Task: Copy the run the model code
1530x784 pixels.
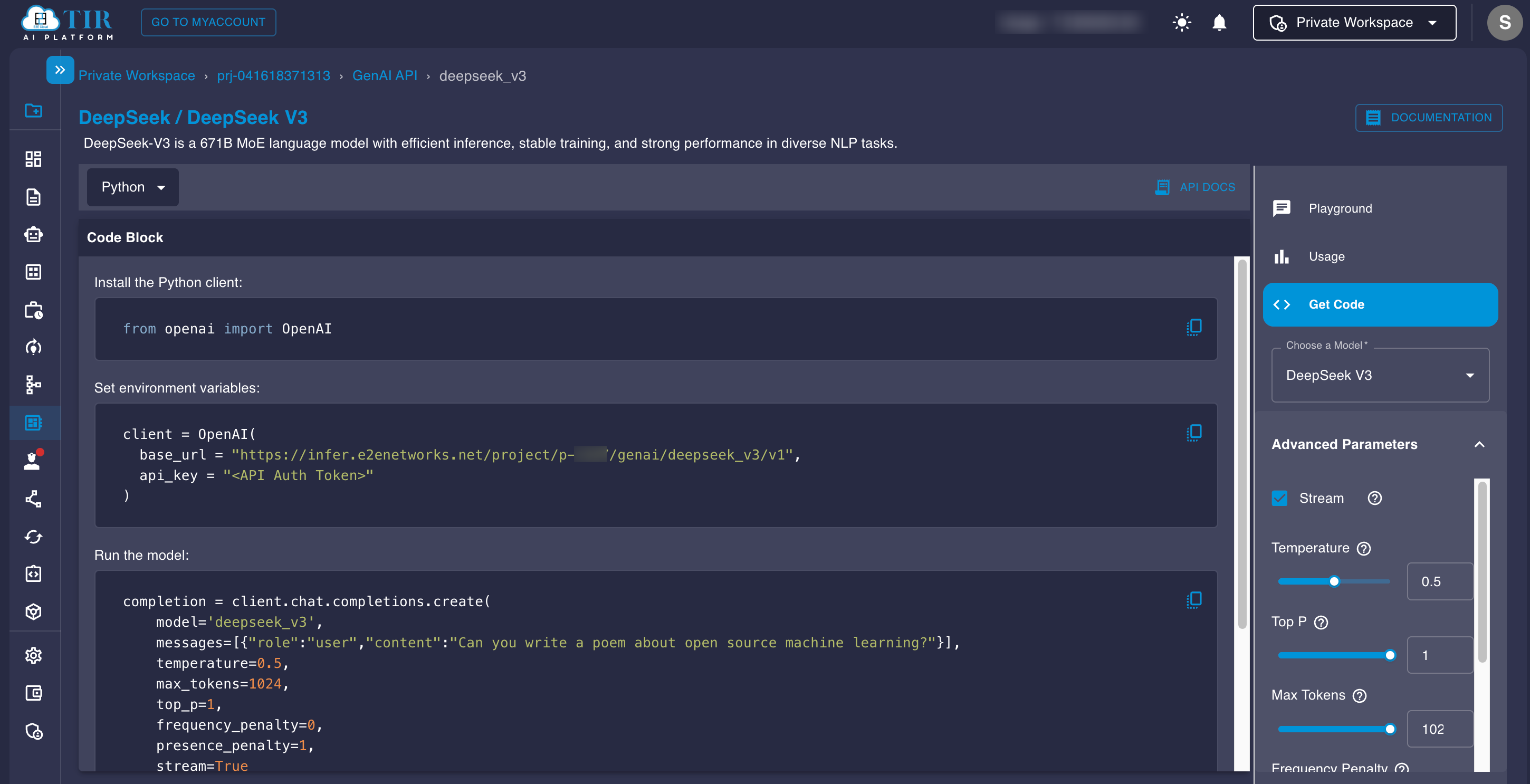Action: pyautogui.click(x=1194, y=600)
